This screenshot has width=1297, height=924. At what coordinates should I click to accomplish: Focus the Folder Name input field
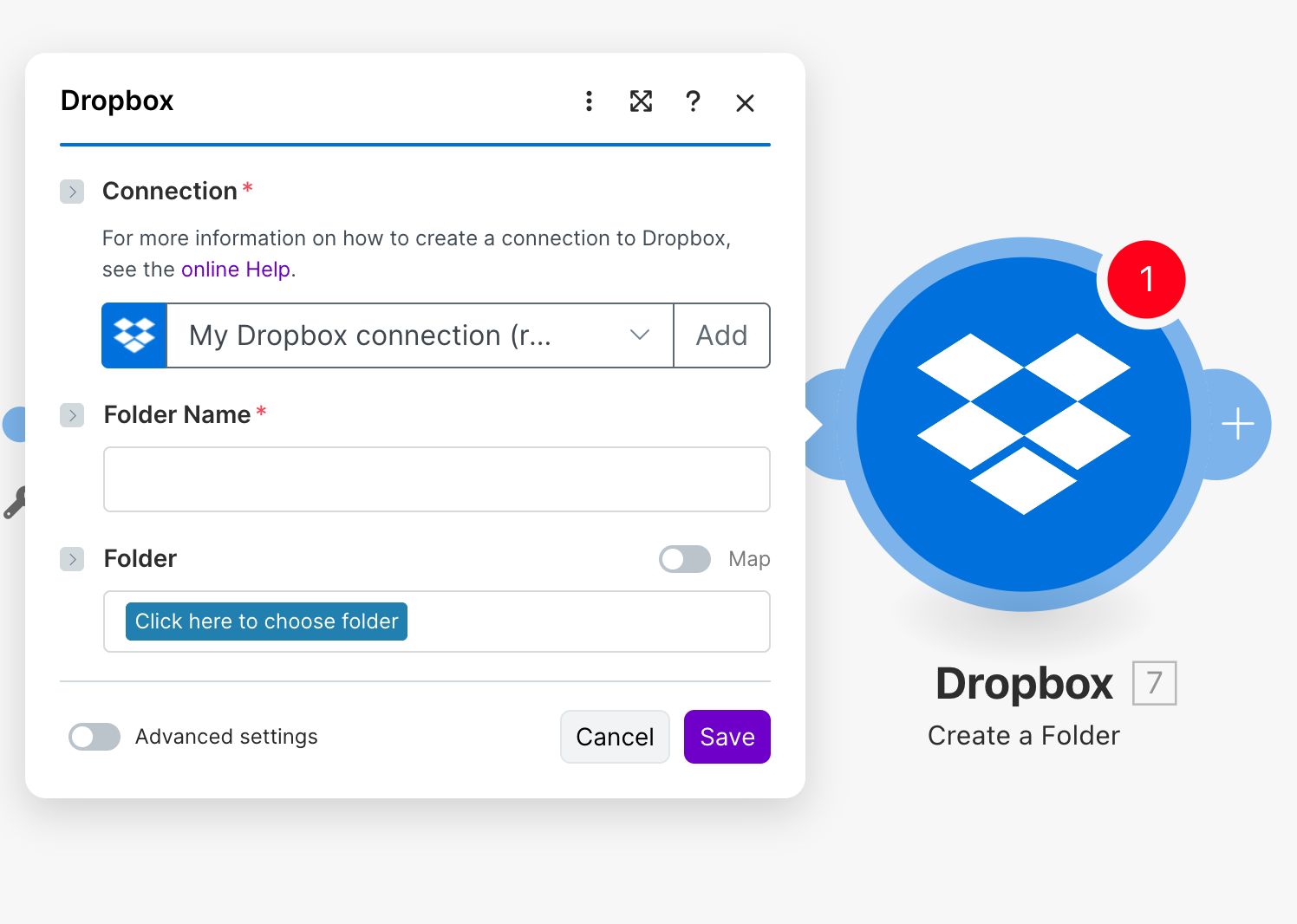click(437, 479)
